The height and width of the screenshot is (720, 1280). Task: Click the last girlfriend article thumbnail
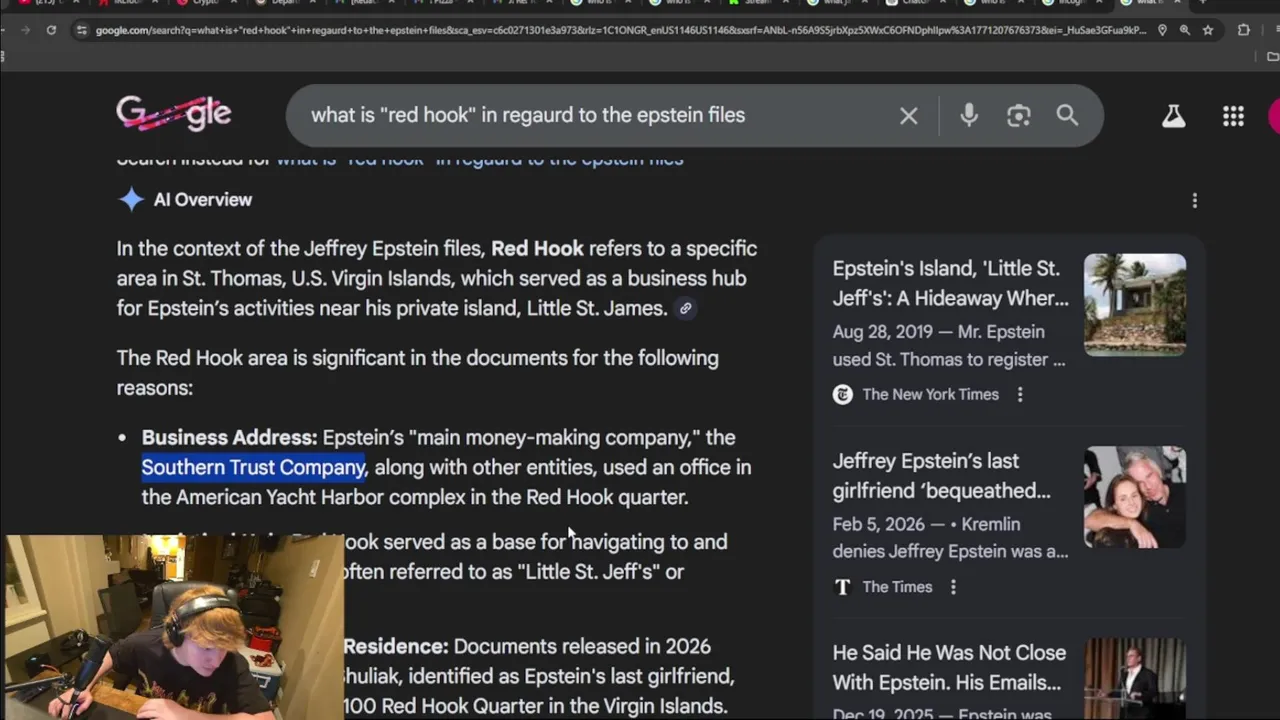coord(1135,497)
